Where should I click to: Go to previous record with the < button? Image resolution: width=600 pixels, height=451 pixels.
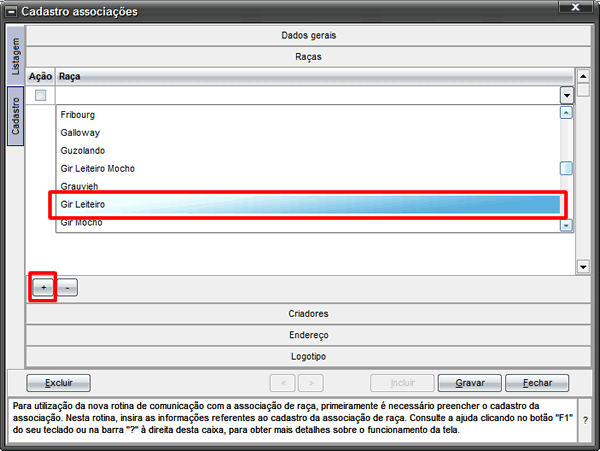tap(282, 383)
